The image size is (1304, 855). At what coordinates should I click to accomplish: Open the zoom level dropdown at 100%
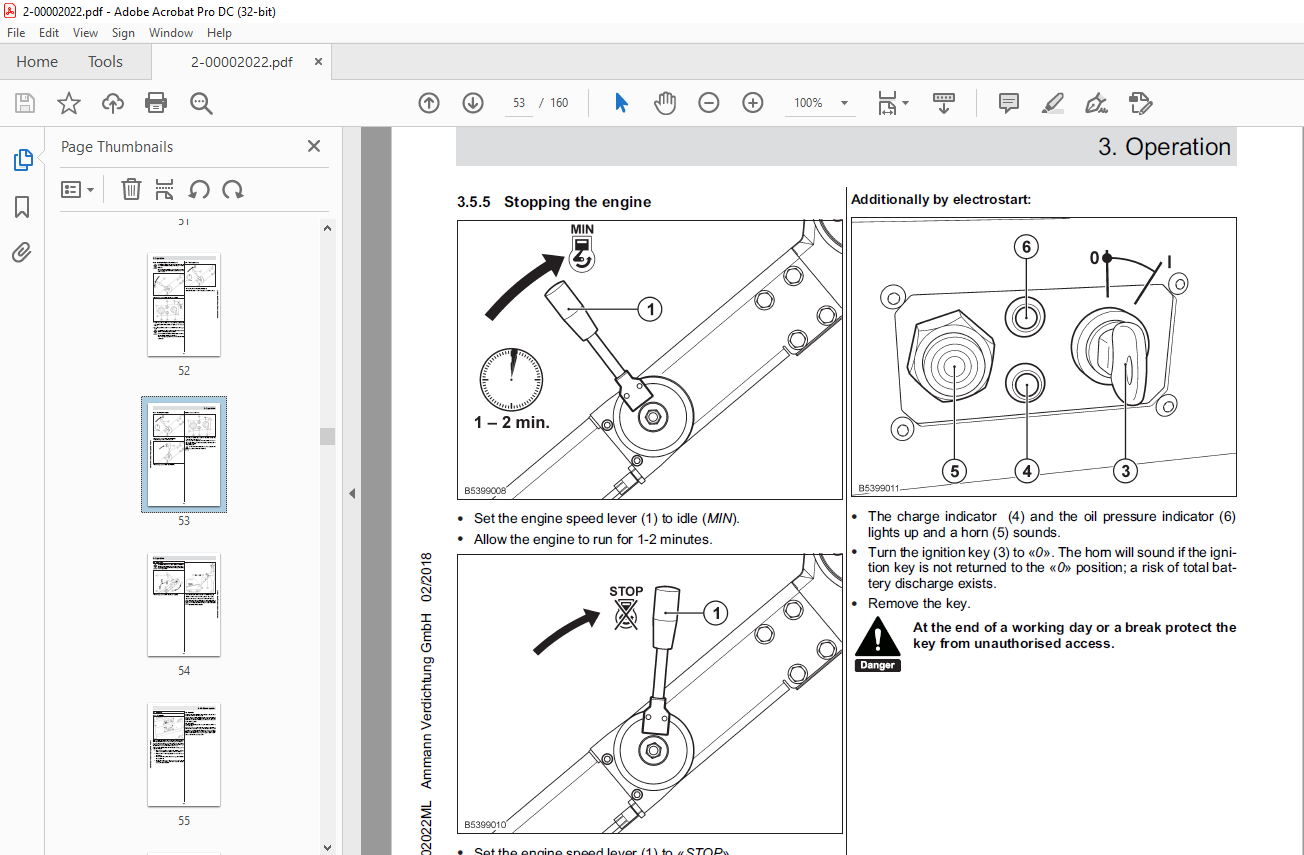[844, 103]
